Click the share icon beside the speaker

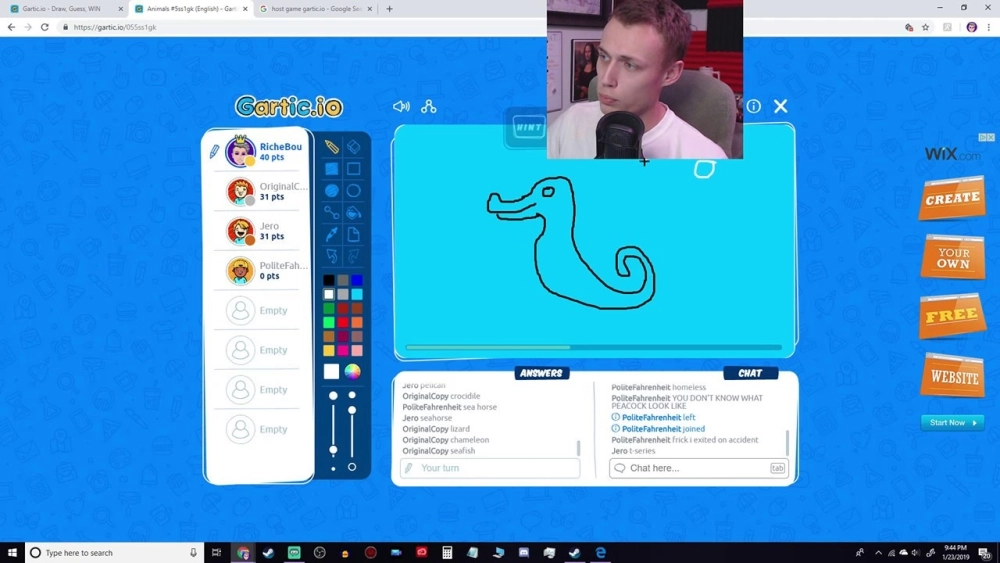(x=429, y=107)
